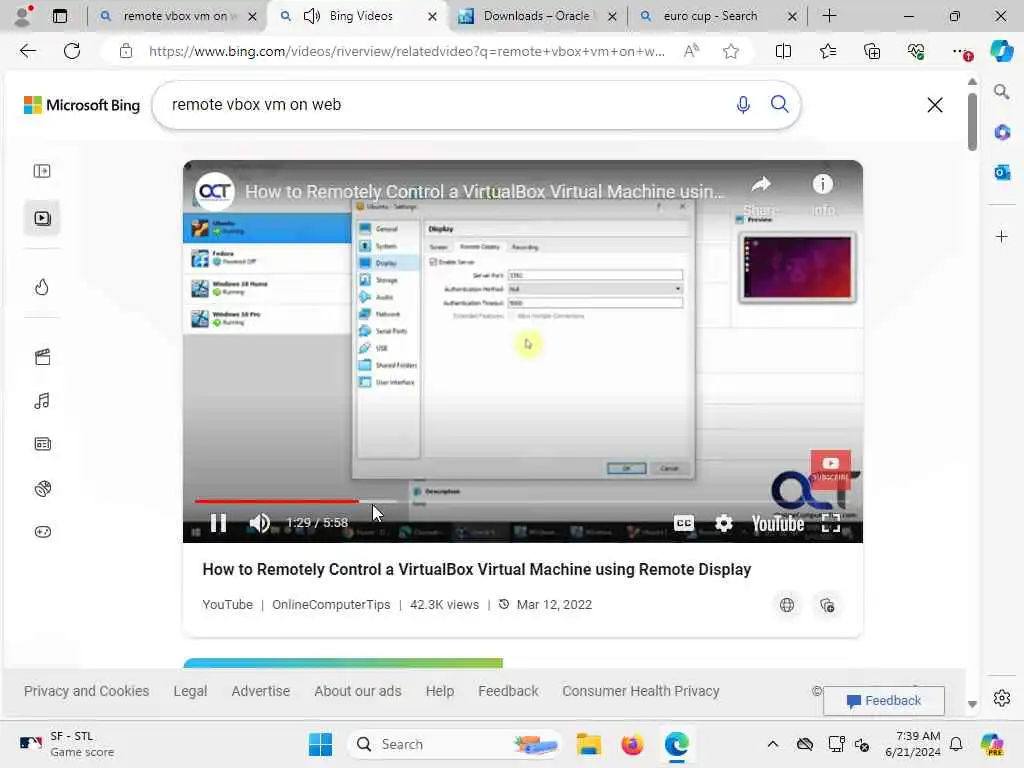Screen dimensions: 1024x768
Task: Open the Legal footer link
Action: 190,691
